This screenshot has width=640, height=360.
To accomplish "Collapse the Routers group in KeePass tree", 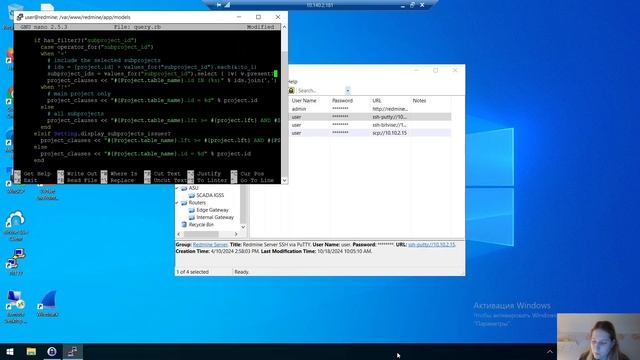I will (177, 203).
